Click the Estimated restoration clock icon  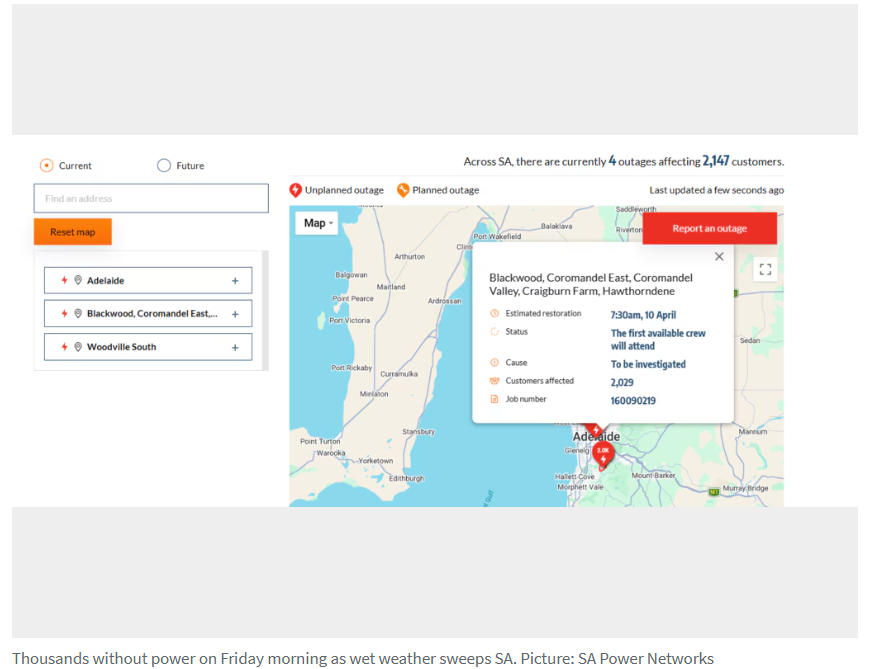[x=494, y=314]
